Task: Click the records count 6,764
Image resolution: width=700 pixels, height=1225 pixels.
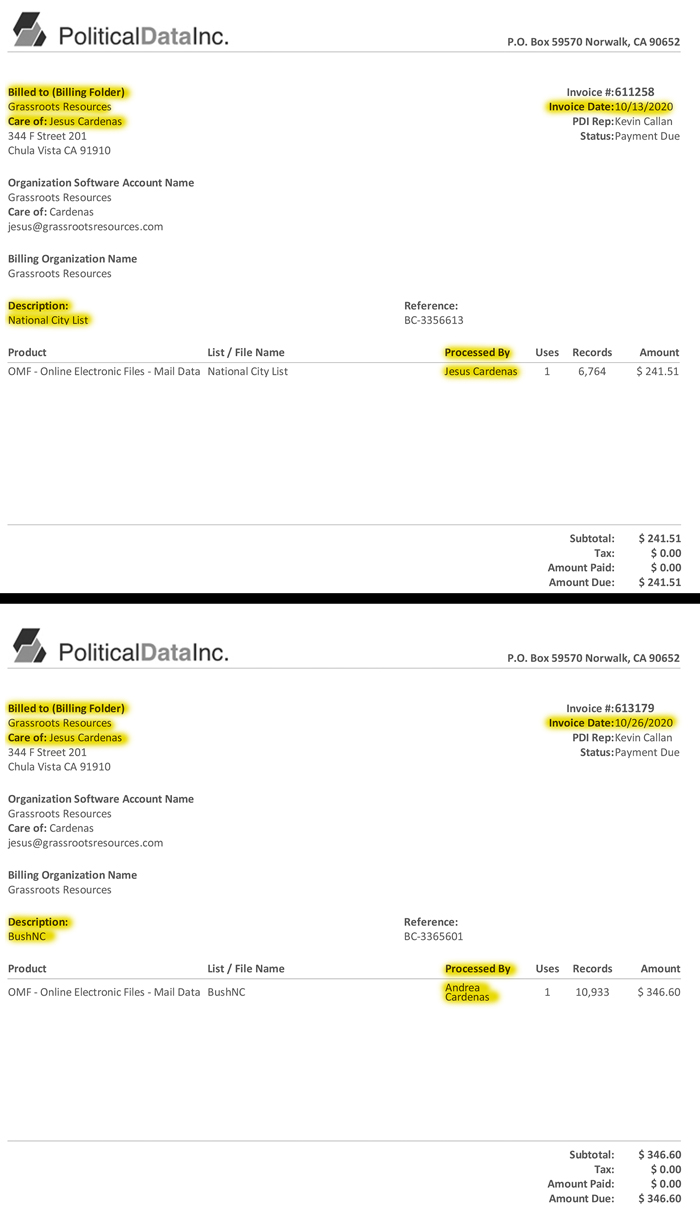Action: [x=591, y=372]
